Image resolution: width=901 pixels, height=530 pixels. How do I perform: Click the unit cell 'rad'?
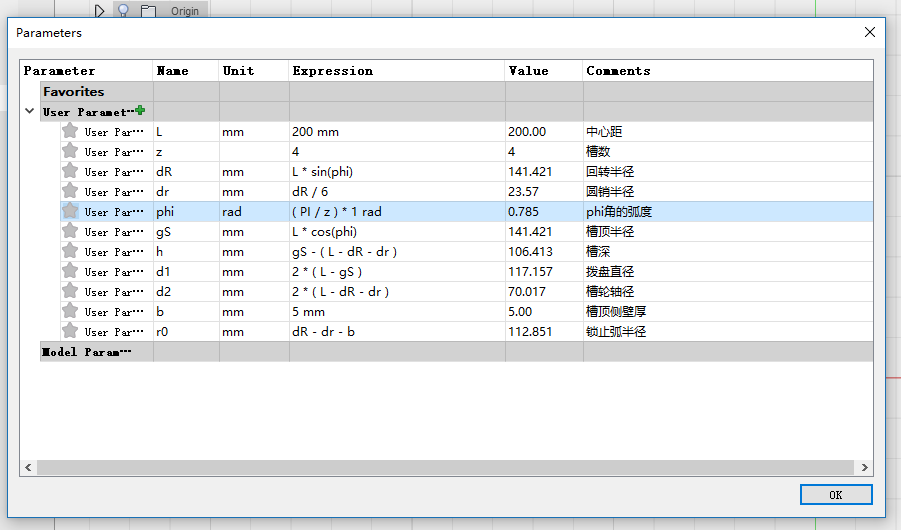[x=254, y=212]
